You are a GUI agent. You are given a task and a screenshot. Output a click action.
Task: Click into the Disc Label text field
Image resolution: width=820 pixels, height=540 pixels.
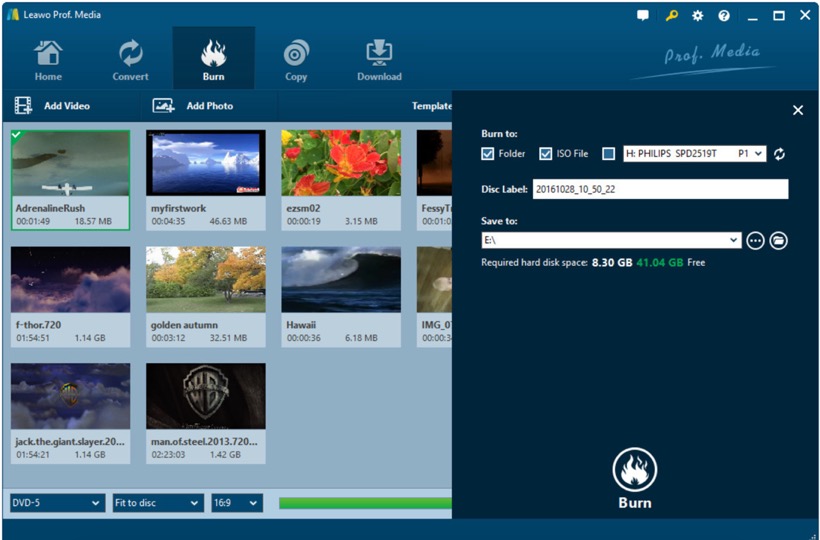point(660,189)
